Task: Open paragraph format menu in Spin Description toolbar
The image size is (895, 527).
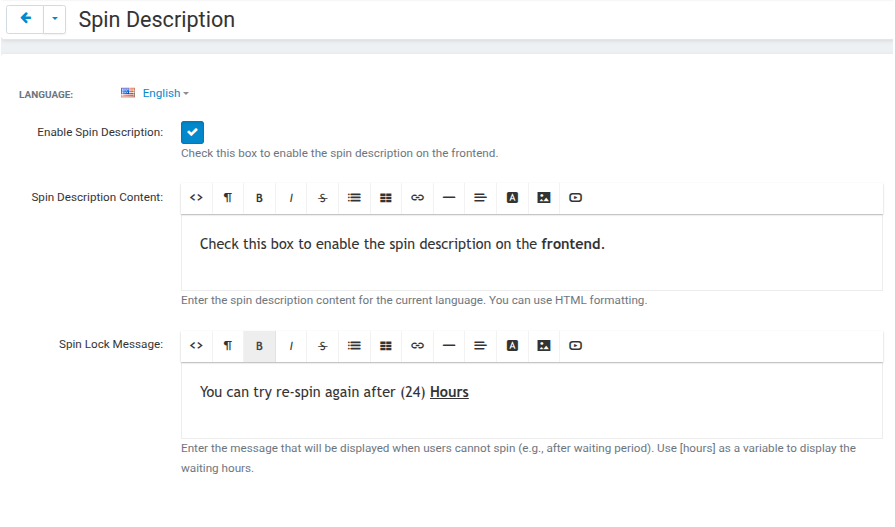Action: click(x=228, y=198)
